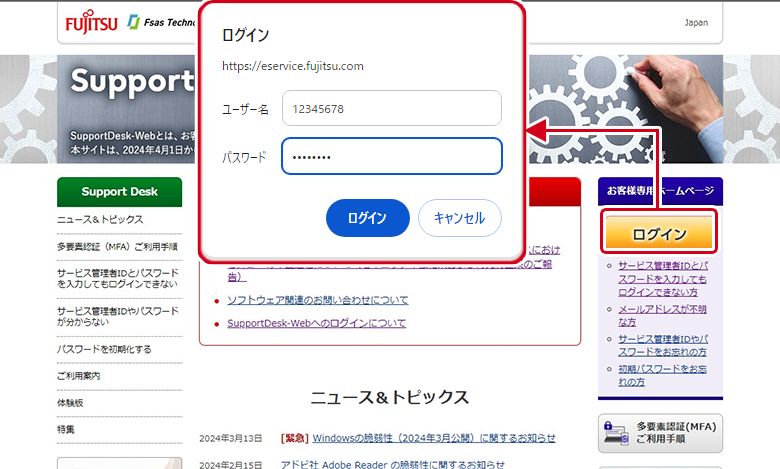This screenshot has height=469, width=780.
Task: Click the ユーザー名 label
Action: [245, 109]
